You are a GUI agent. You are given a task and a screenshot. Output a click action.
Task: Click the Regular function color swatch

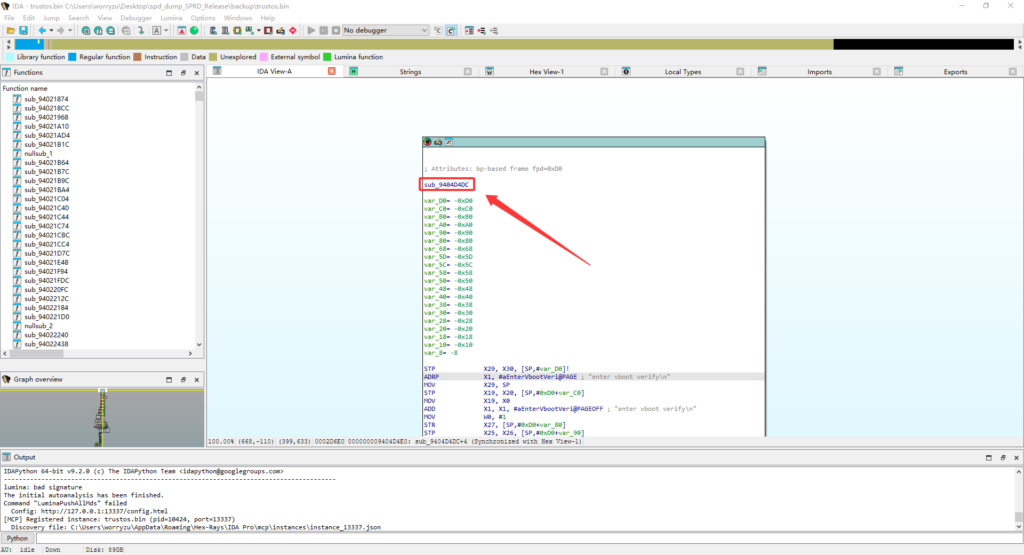(x=72, y=57)
